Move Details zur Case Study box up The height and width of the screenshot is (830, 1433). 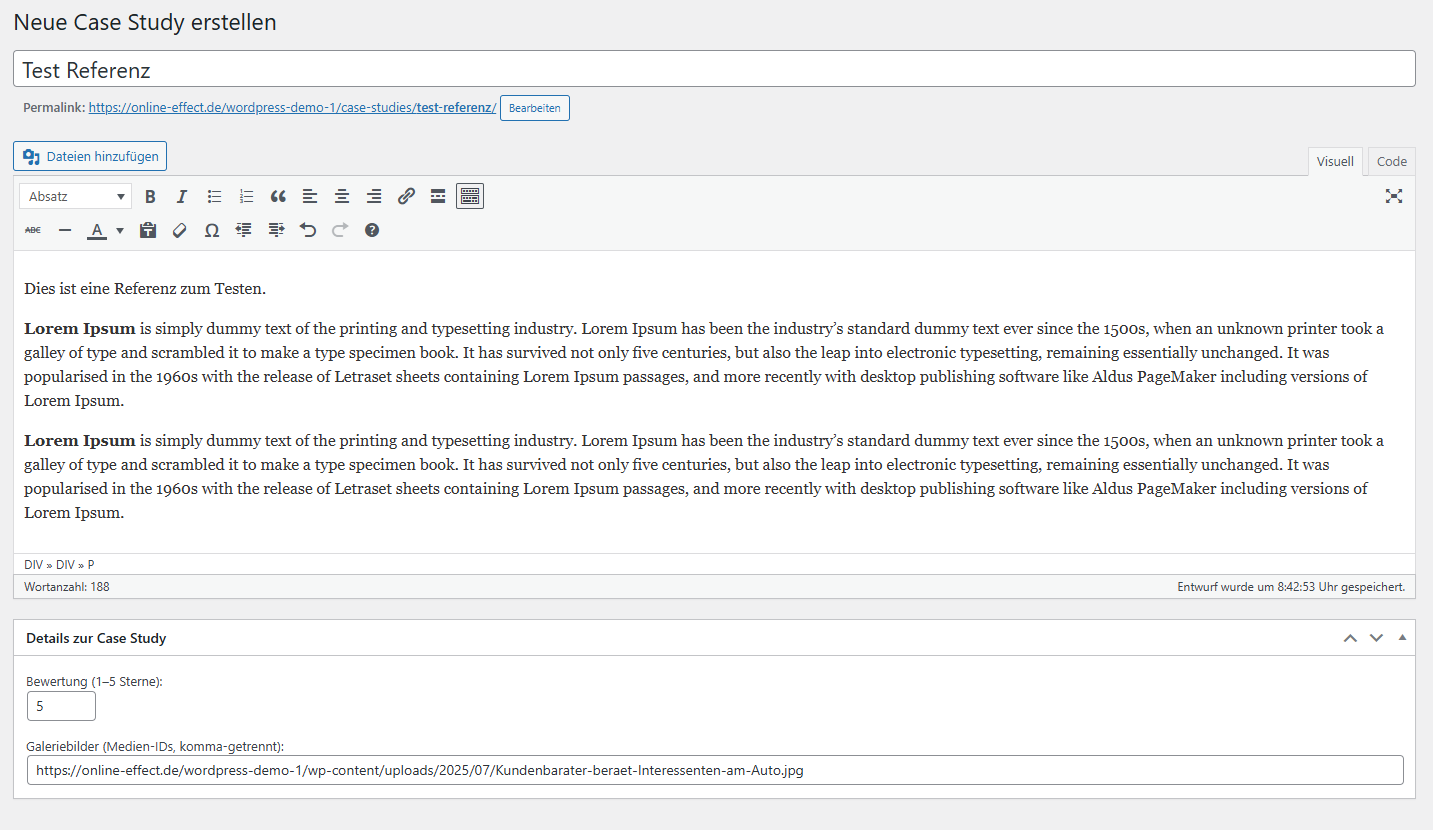coord(1350,638)
